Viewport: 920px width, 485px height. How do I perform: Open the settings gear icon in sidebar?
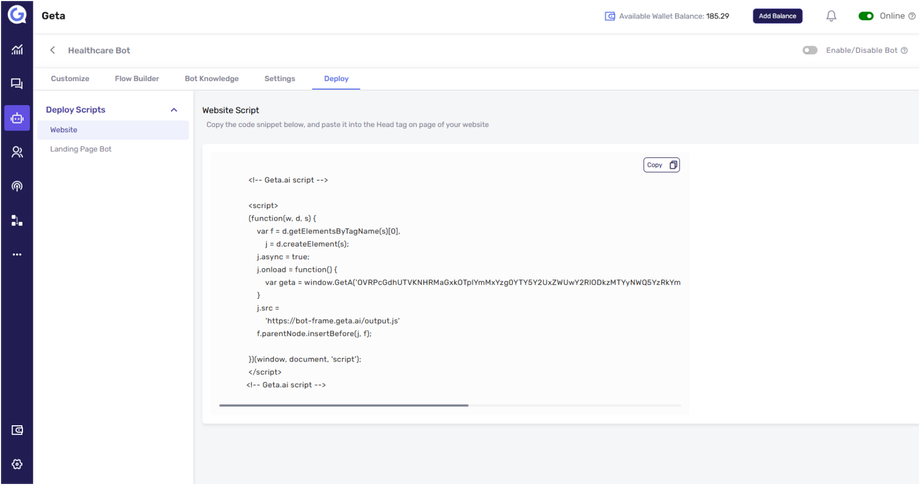[17, 464]
